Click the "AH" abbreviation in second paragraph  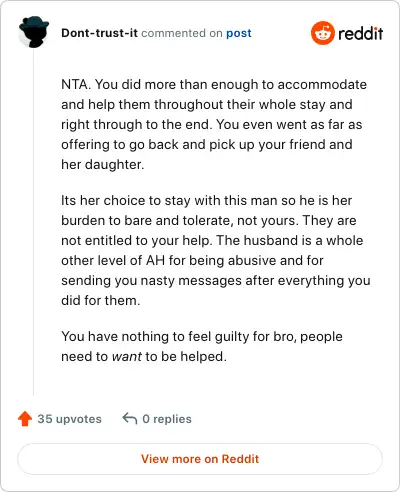coord(155,260)
